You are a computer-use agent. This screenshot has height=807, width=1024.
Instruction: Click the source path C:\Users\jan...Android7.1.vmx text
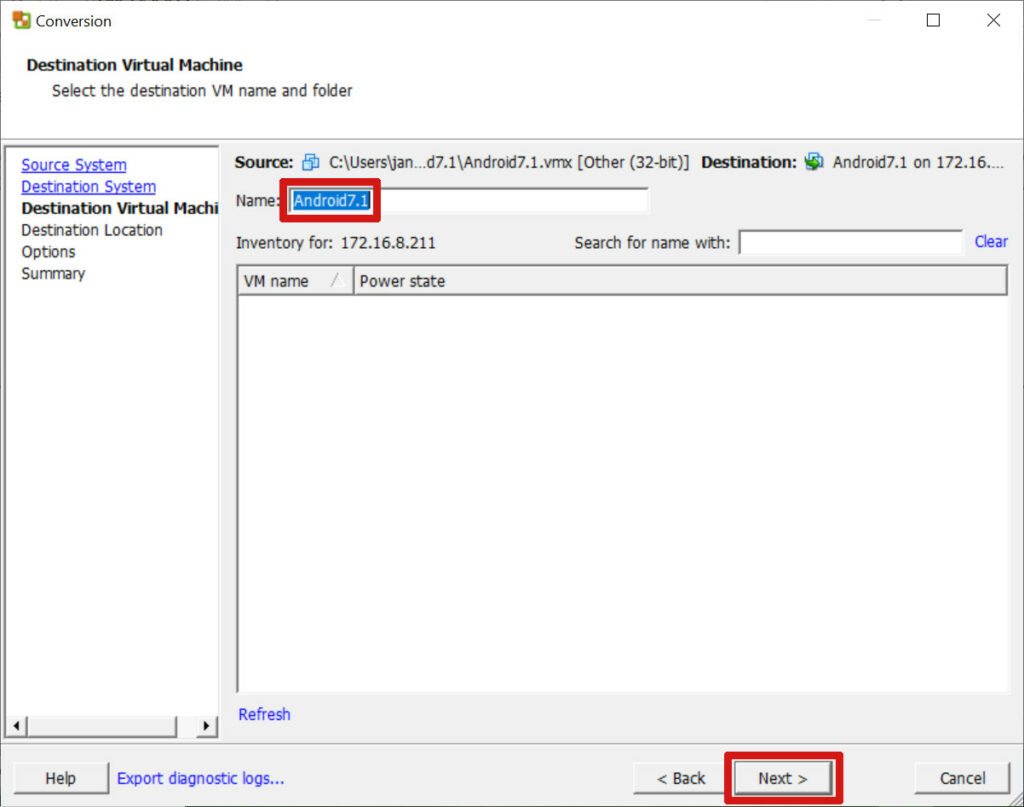pos(509,162)
